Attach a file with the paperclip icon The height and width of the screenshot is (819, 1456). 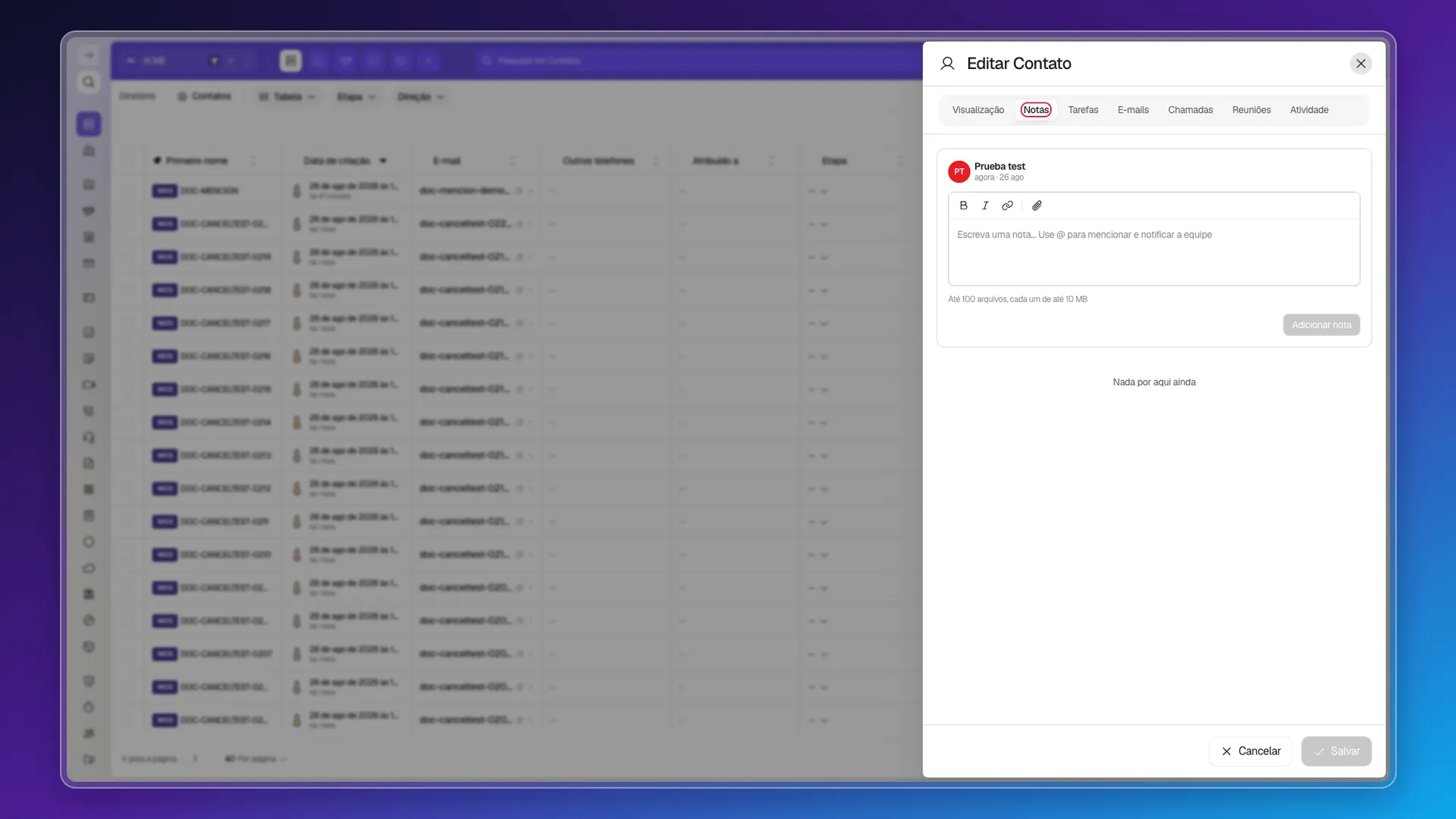tap(1037, 206)
